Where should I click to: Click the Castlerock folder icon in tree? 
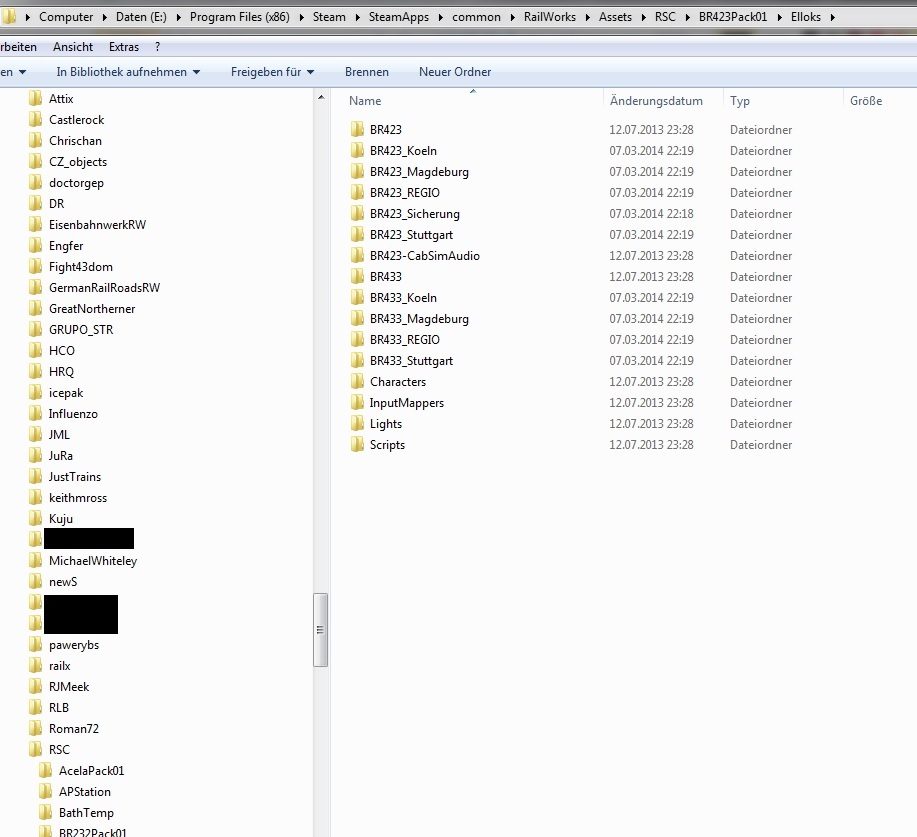[36, 119]
